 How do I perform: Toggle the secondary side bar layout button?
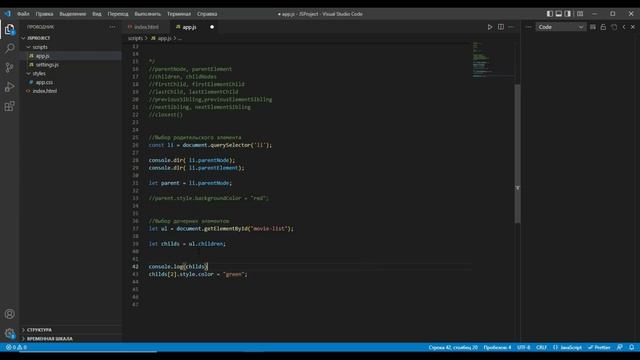568,13
